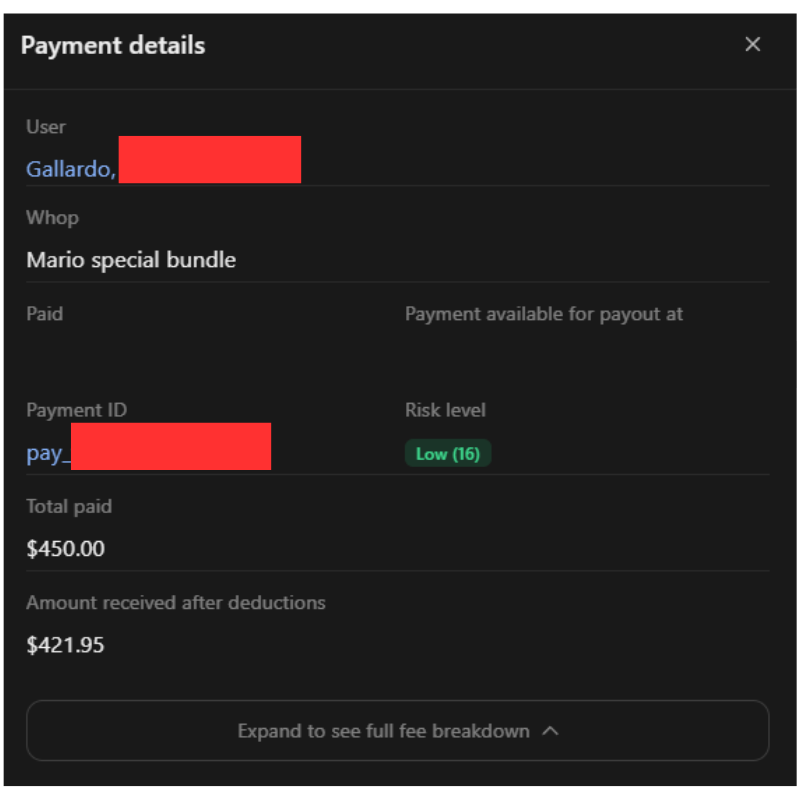Viewport: 800px width, 800px height.
Task: Close the Payment details dialog
Action: (x=753, y=44)
